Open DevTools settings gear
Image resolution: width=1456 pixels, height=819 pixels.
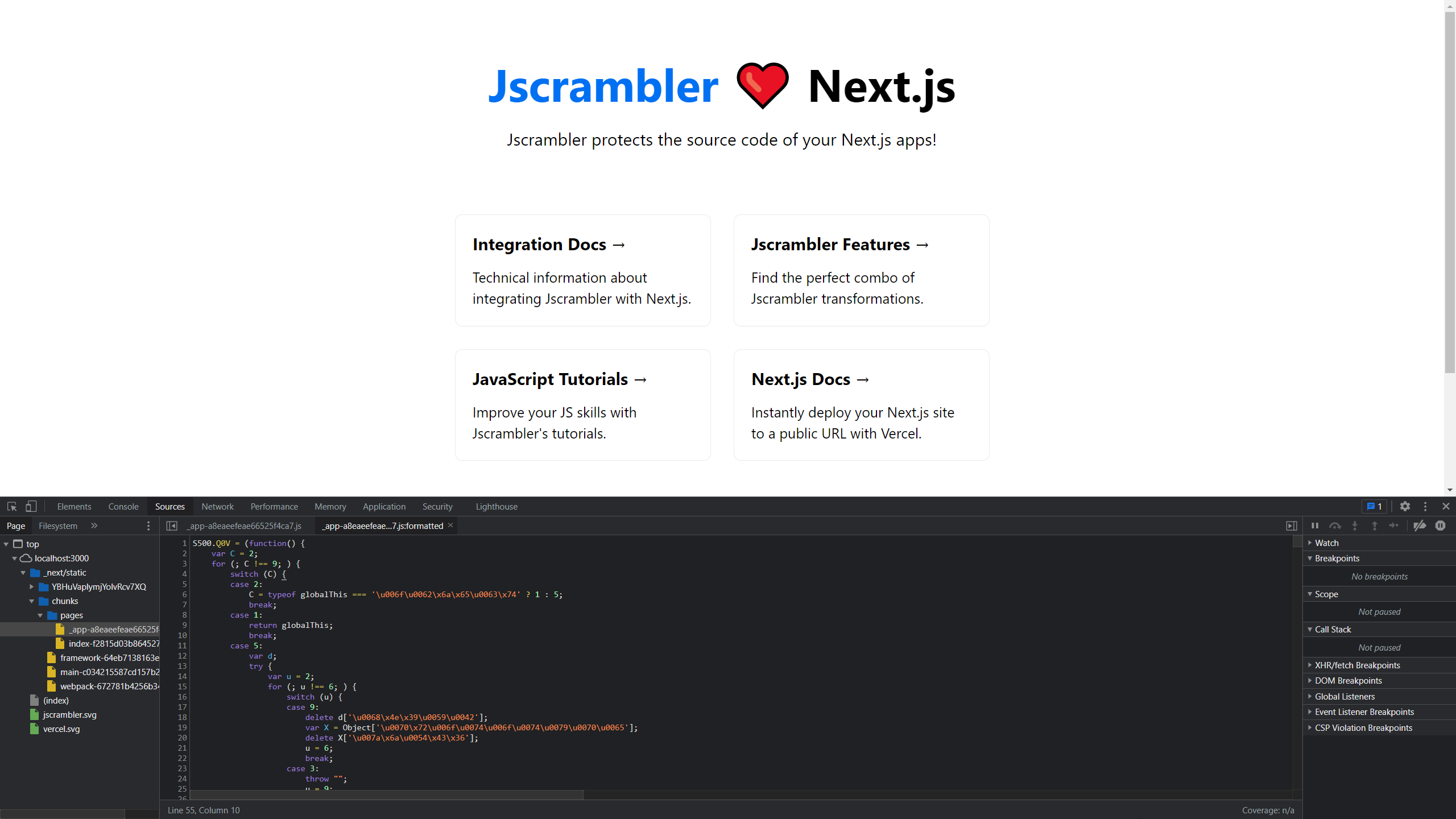pyautogui.click(x=1405, y=506)
